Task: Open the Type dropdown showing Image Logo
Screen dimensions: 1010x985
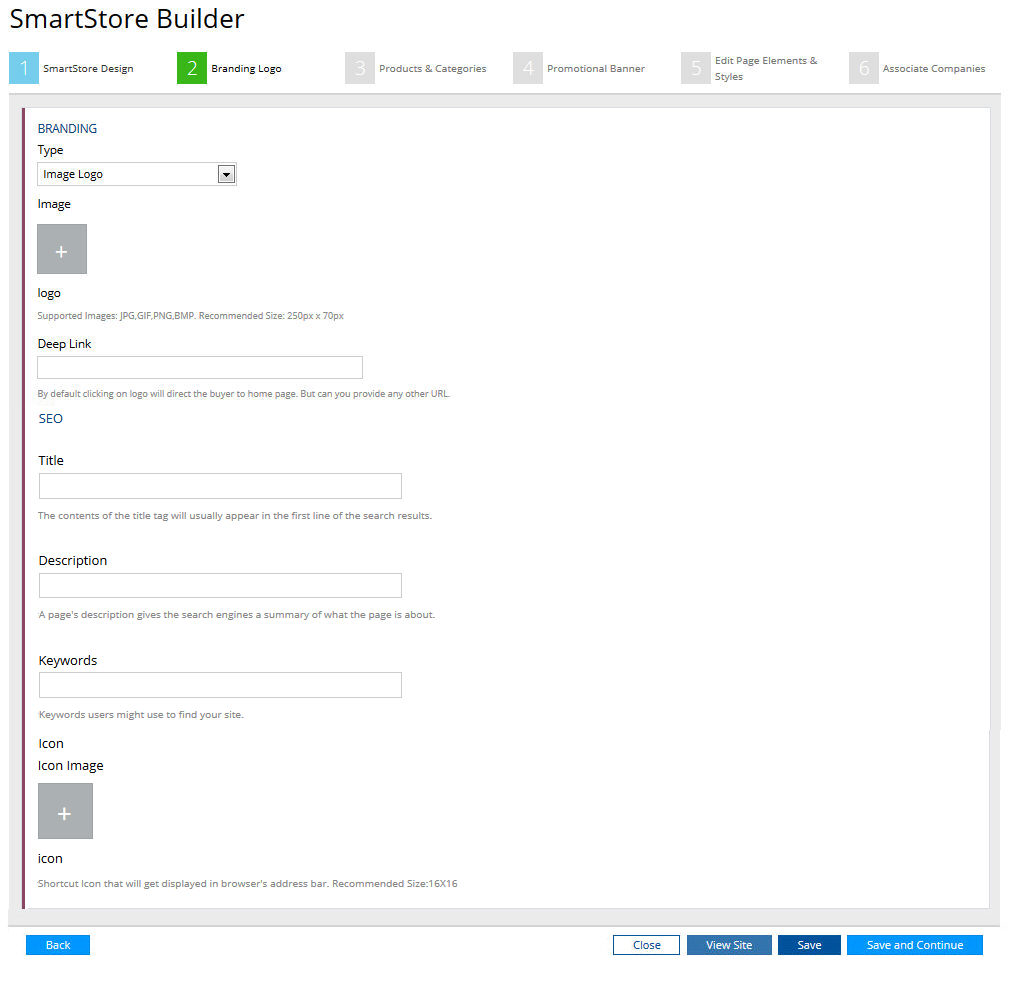Action: [x=137, y=174]
